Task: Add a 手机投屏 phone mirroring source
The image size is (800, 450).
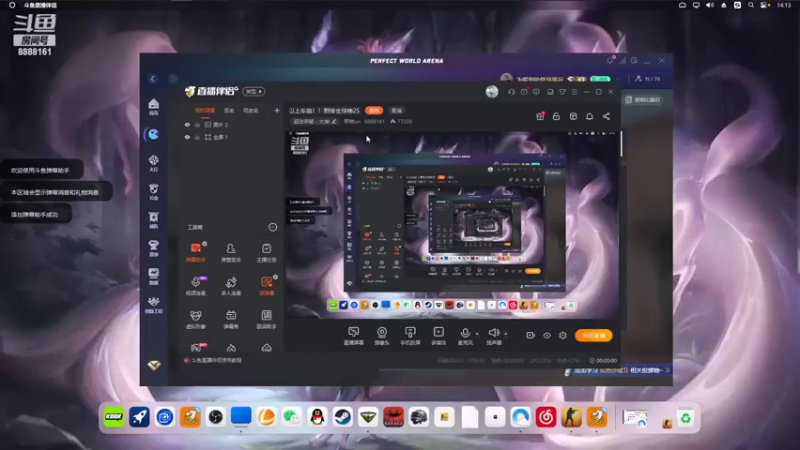Action: 410,336
